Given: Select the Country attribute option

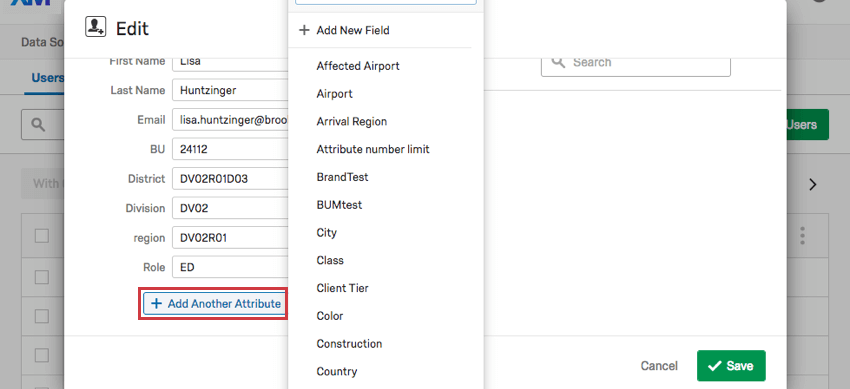Looking at the screenshot, I should [337, 372].
